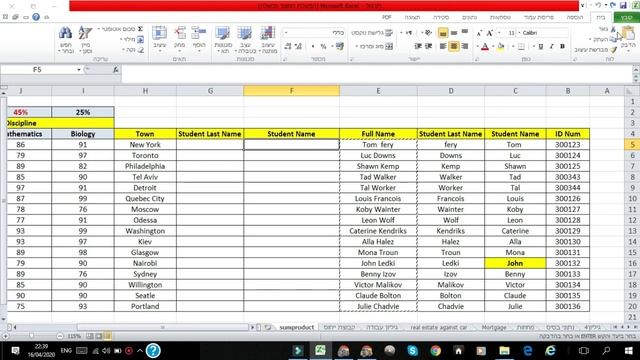640x360 pixels.
Task: Open Chrome from the taskbar
Action: point(436,350)
